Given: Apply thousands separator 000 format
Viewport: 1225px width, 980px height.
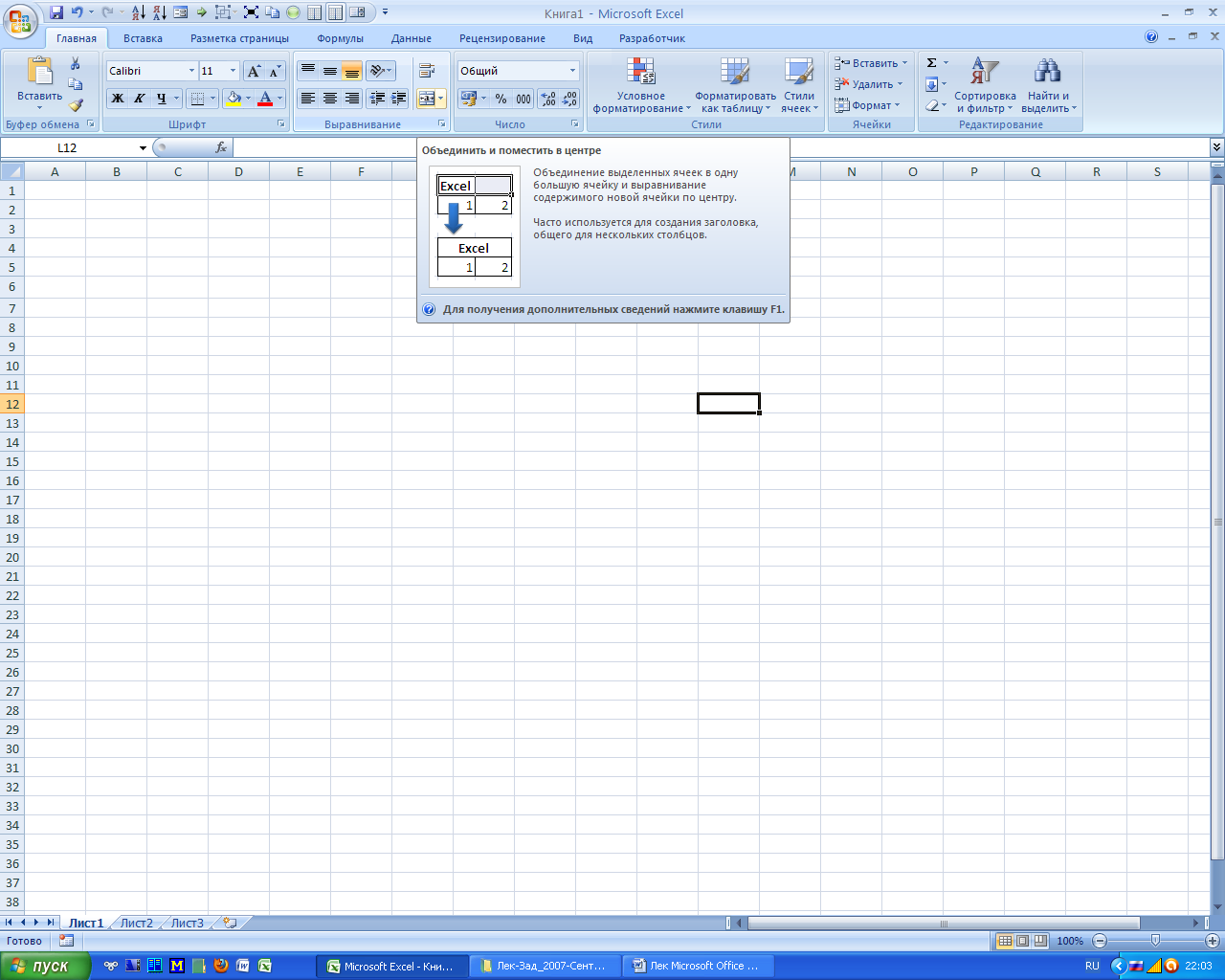Looking at the screenshot, I should [523, 98].
